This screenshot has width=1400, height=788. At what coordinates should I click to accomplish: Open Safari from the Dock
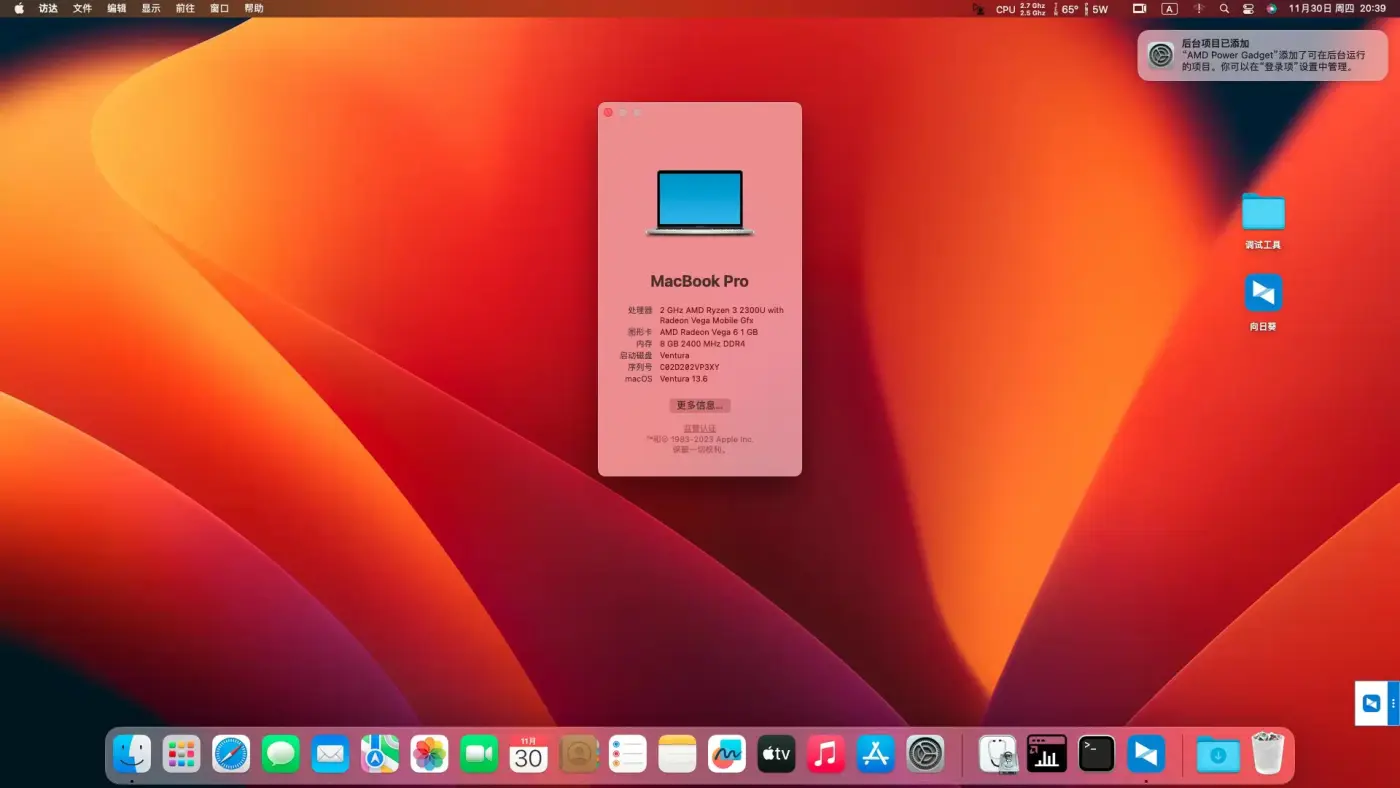[231, 754]
